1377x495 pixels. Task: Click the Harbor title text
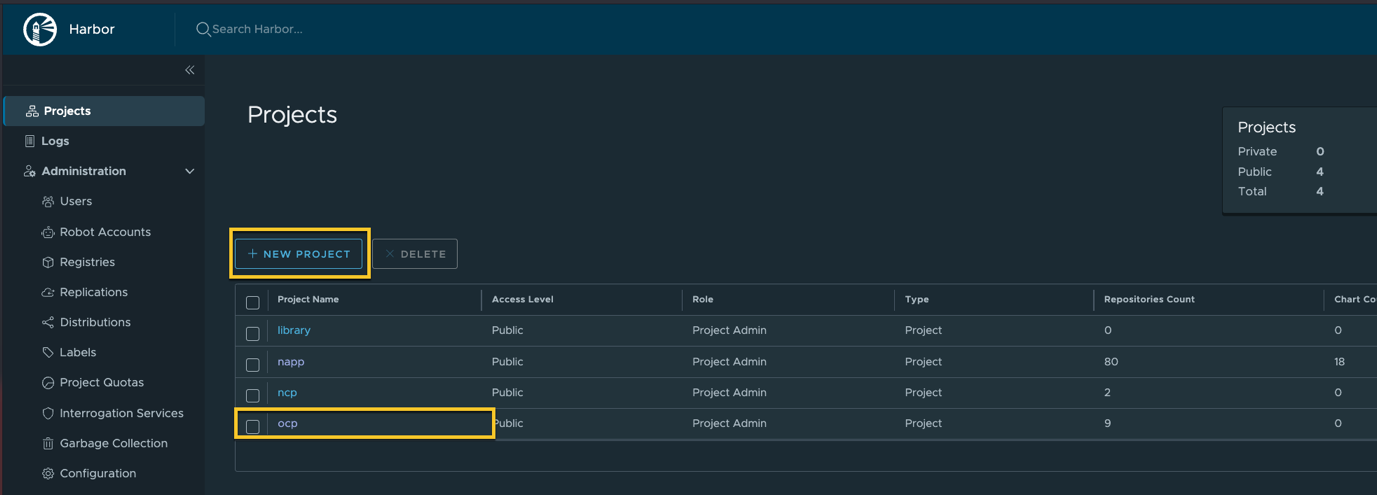(92, 30)
